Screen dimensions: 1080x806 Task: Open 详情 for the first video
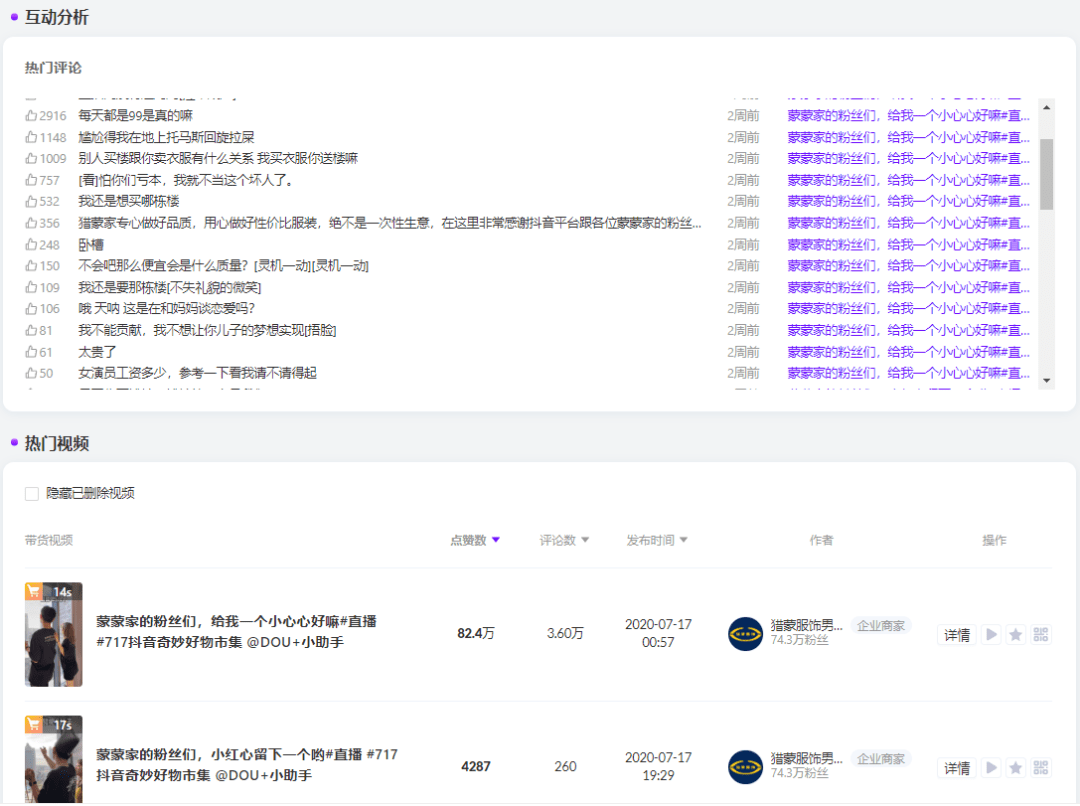(957, 635)
